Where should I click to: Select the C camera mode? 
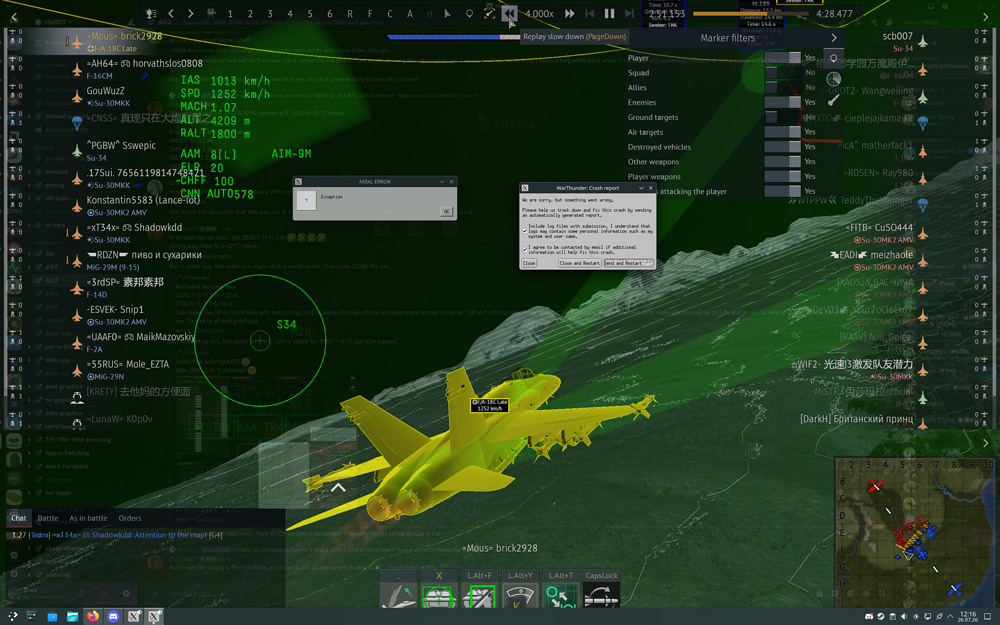pos(390,13)
